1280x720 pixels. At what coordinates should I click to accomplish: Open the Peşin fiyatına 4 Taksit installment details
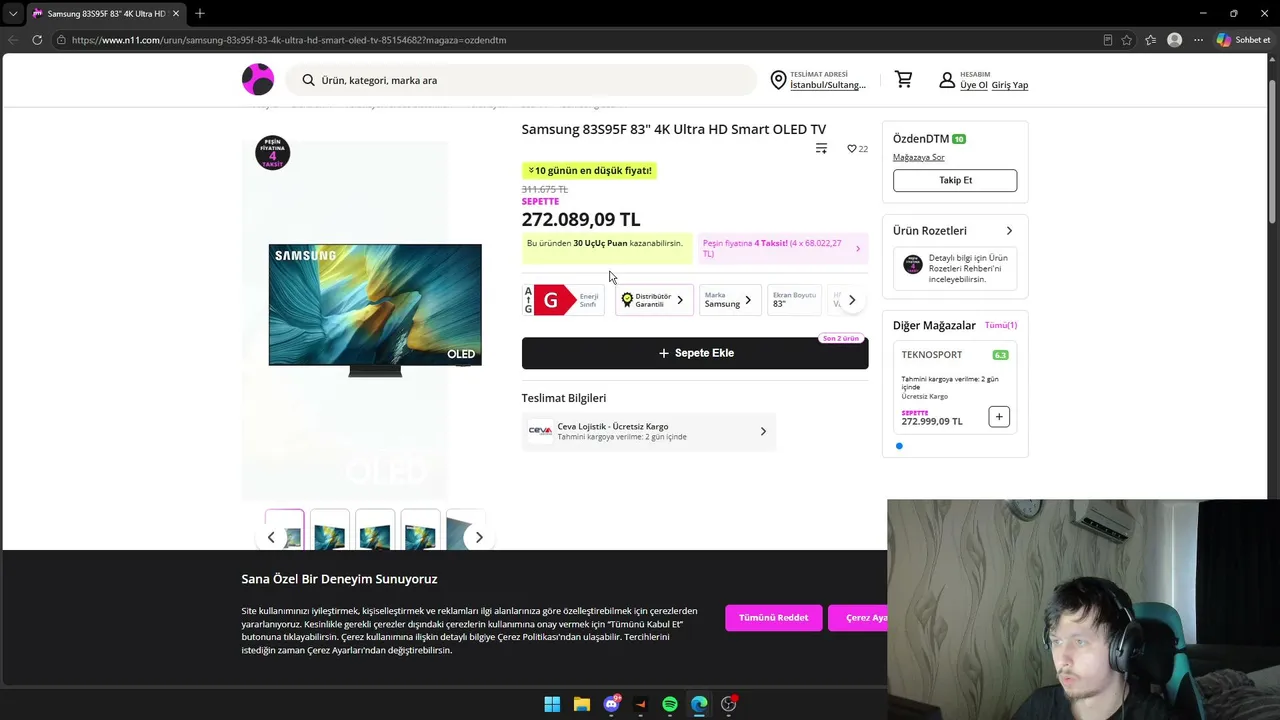[782, 248]
